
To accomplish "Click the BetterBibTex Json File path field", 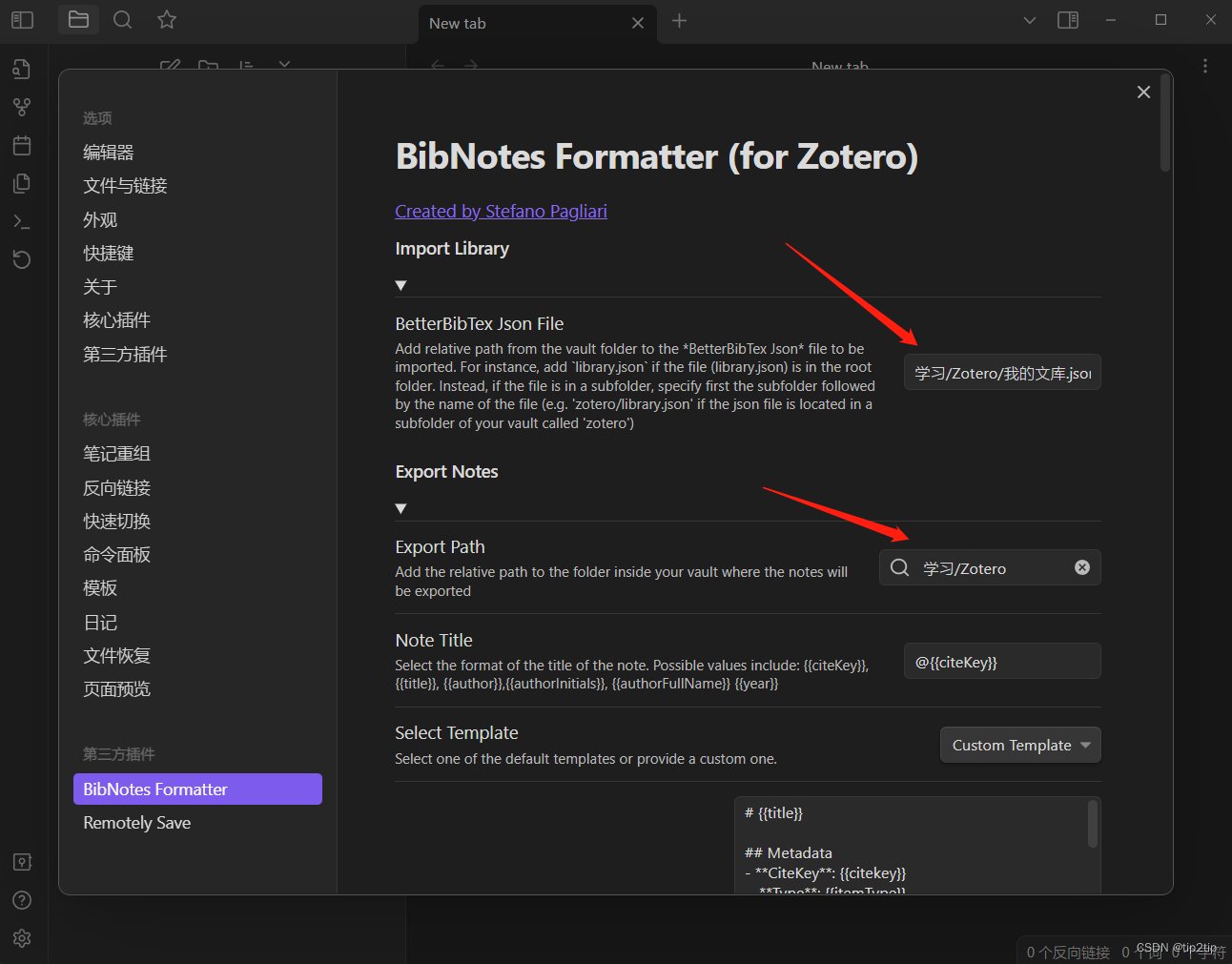I will click(1002, 373).
